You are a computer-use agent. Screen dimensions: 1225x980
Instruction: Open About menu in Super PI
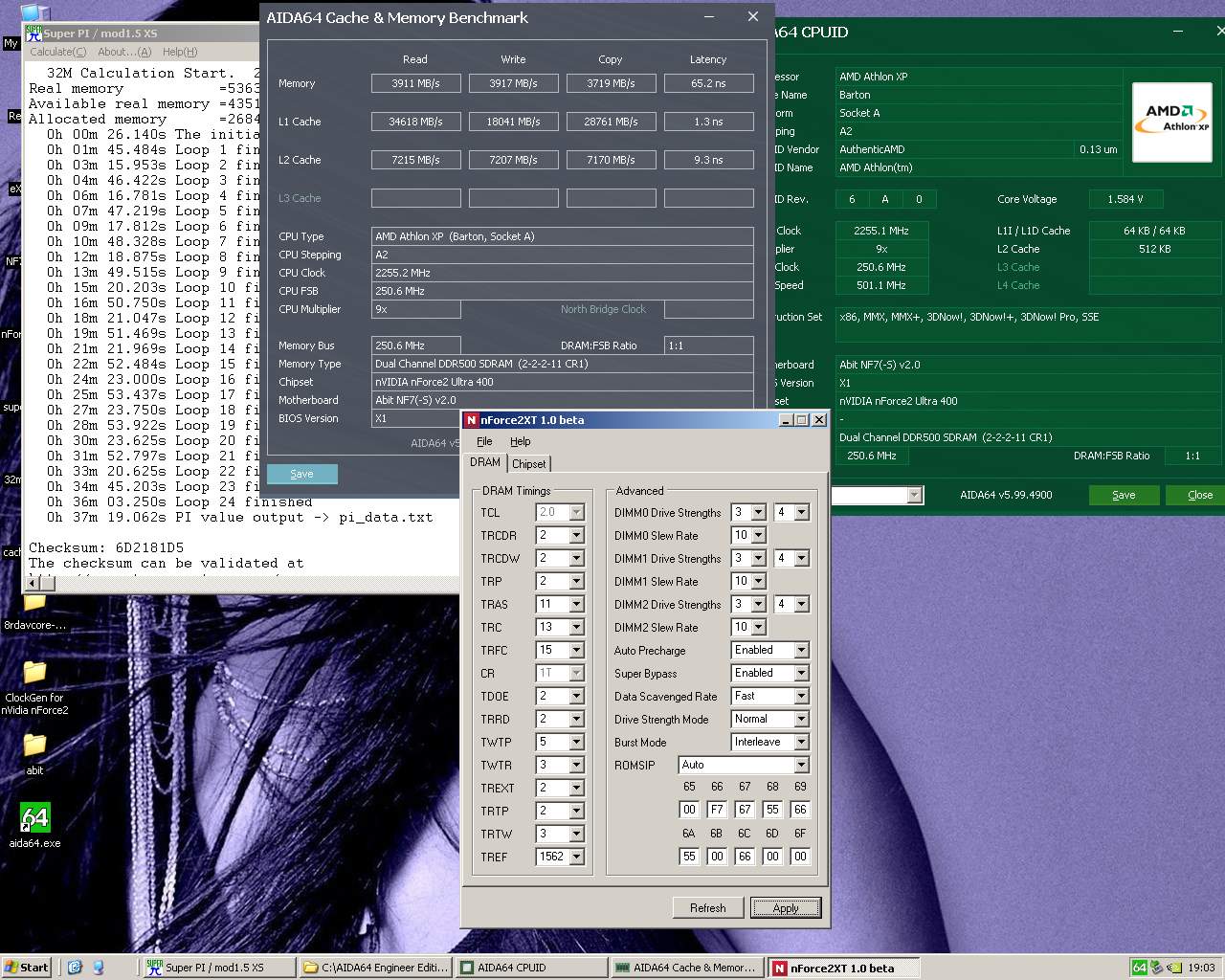(124, 52)
